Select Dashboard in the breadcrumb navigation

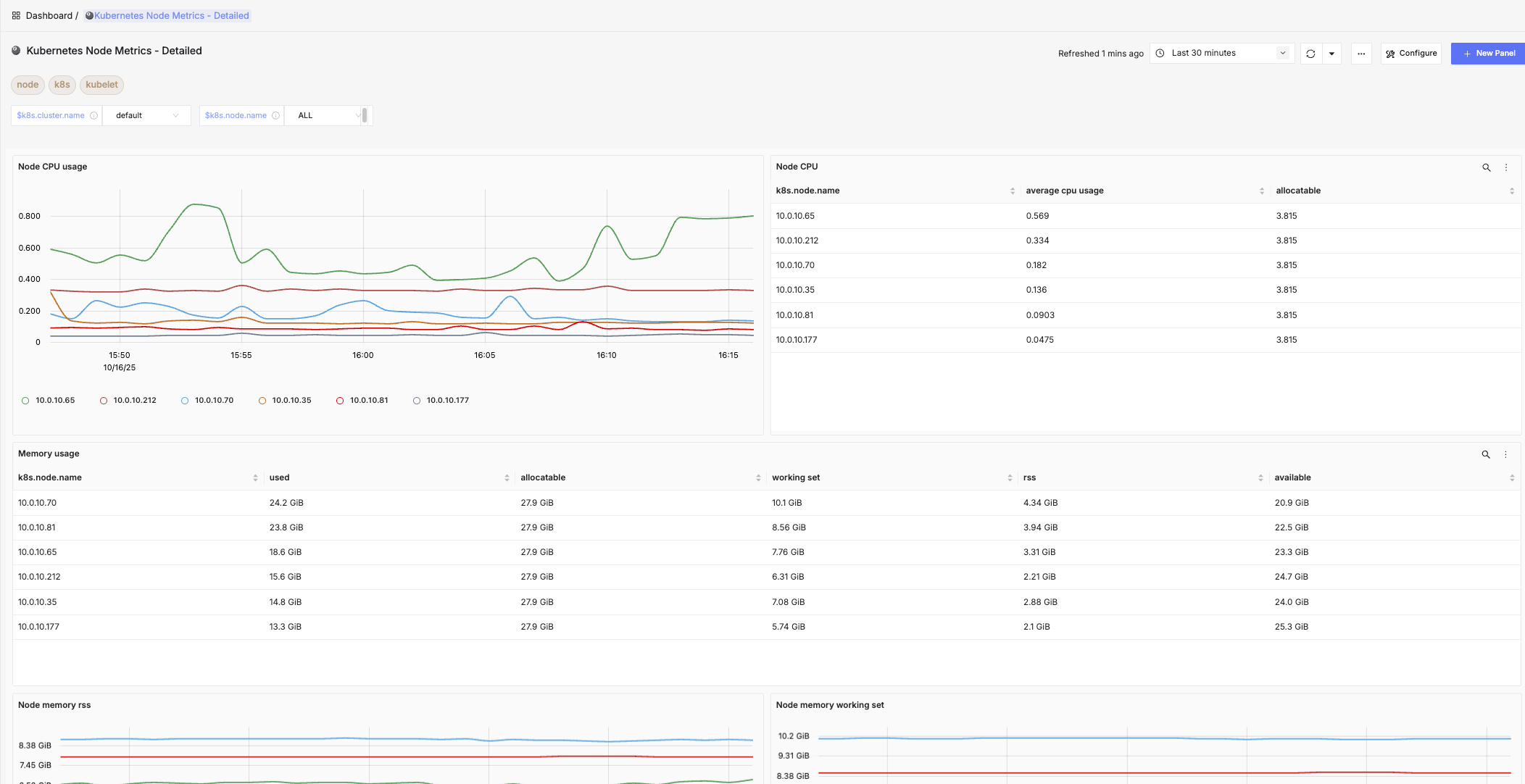pyautogui.click(x=49, y=15)
